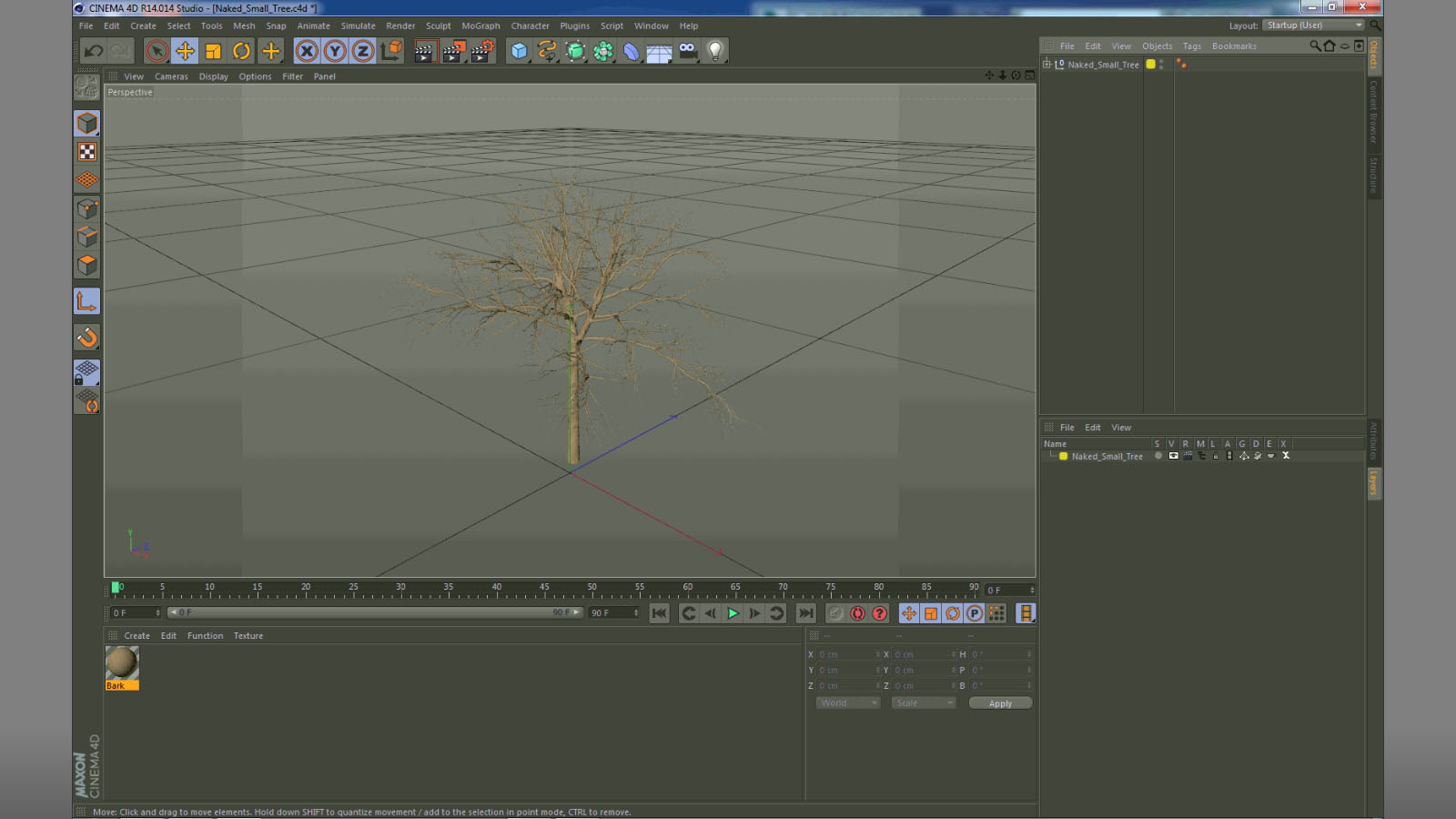Click Go to Start of timeline

[660, 613]
